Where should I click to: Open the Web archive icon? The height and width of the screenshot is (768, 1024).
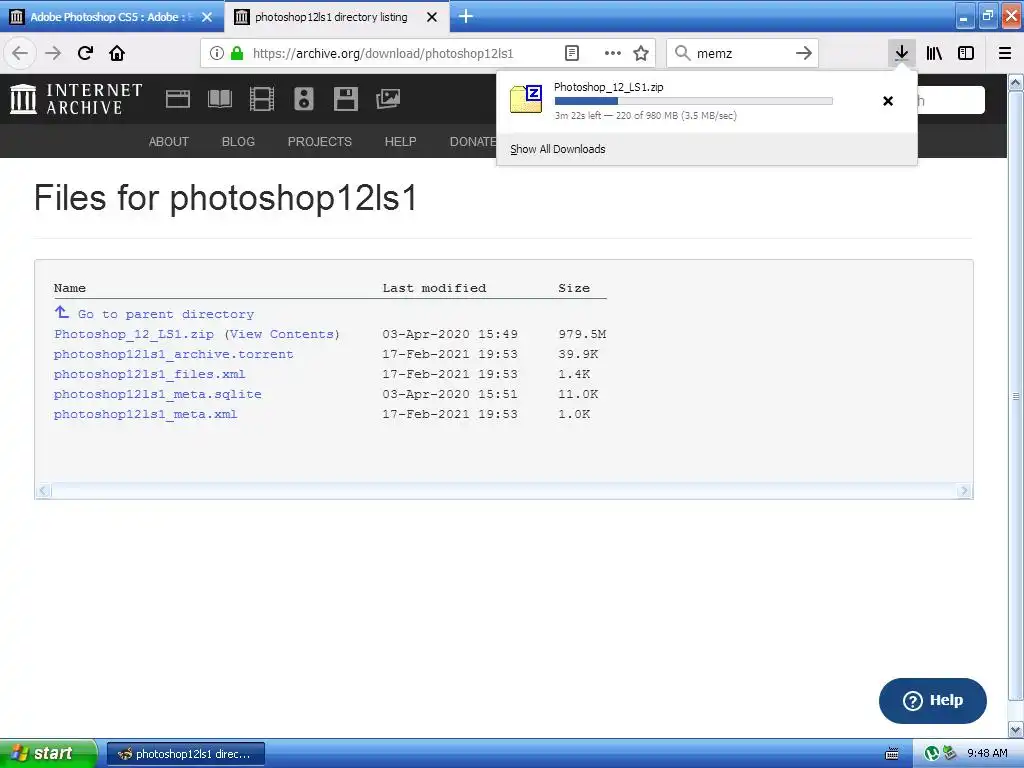[178, 99]
